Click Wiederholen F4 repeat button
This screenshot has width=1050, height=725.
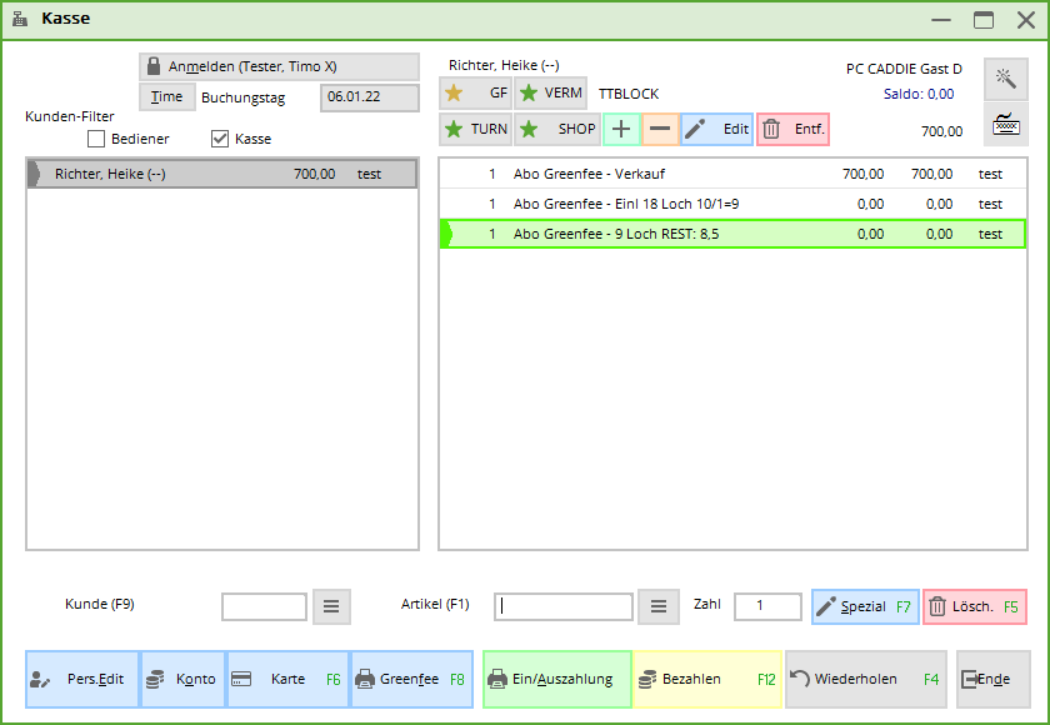866,679
